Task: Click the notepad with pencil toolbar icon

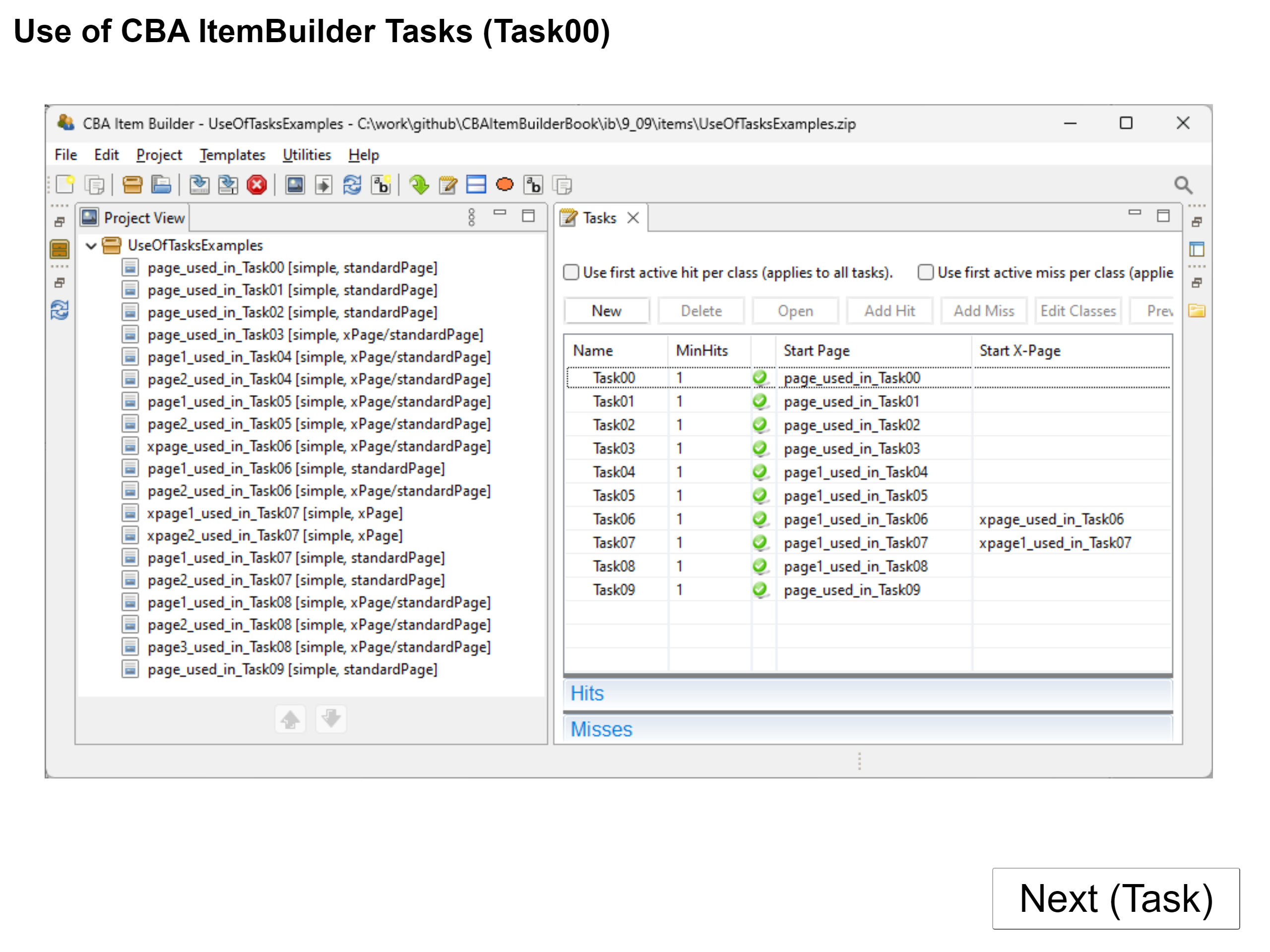Action: pos(447,185)
